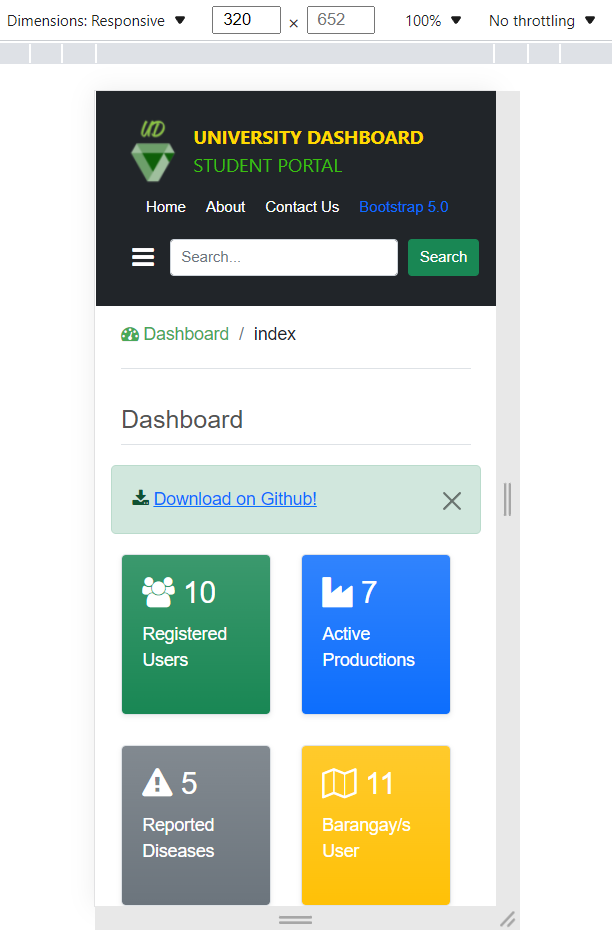Click the dashboard gauge breadcrumb icon
Screen dimensions: 612x930
[130, 335]
